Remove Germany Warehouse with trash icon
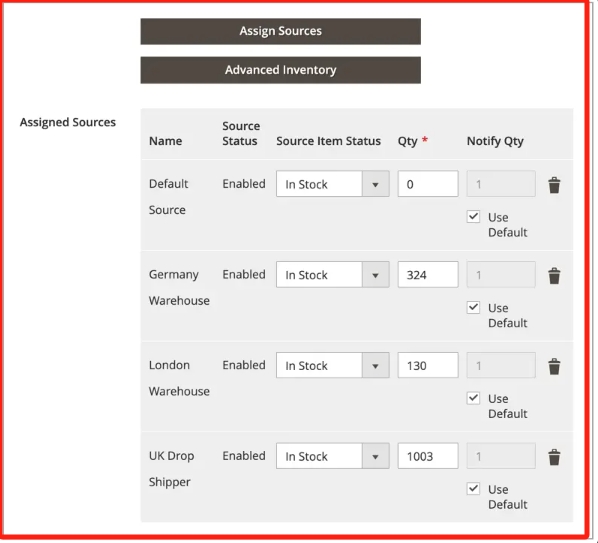 pos(554,276)
